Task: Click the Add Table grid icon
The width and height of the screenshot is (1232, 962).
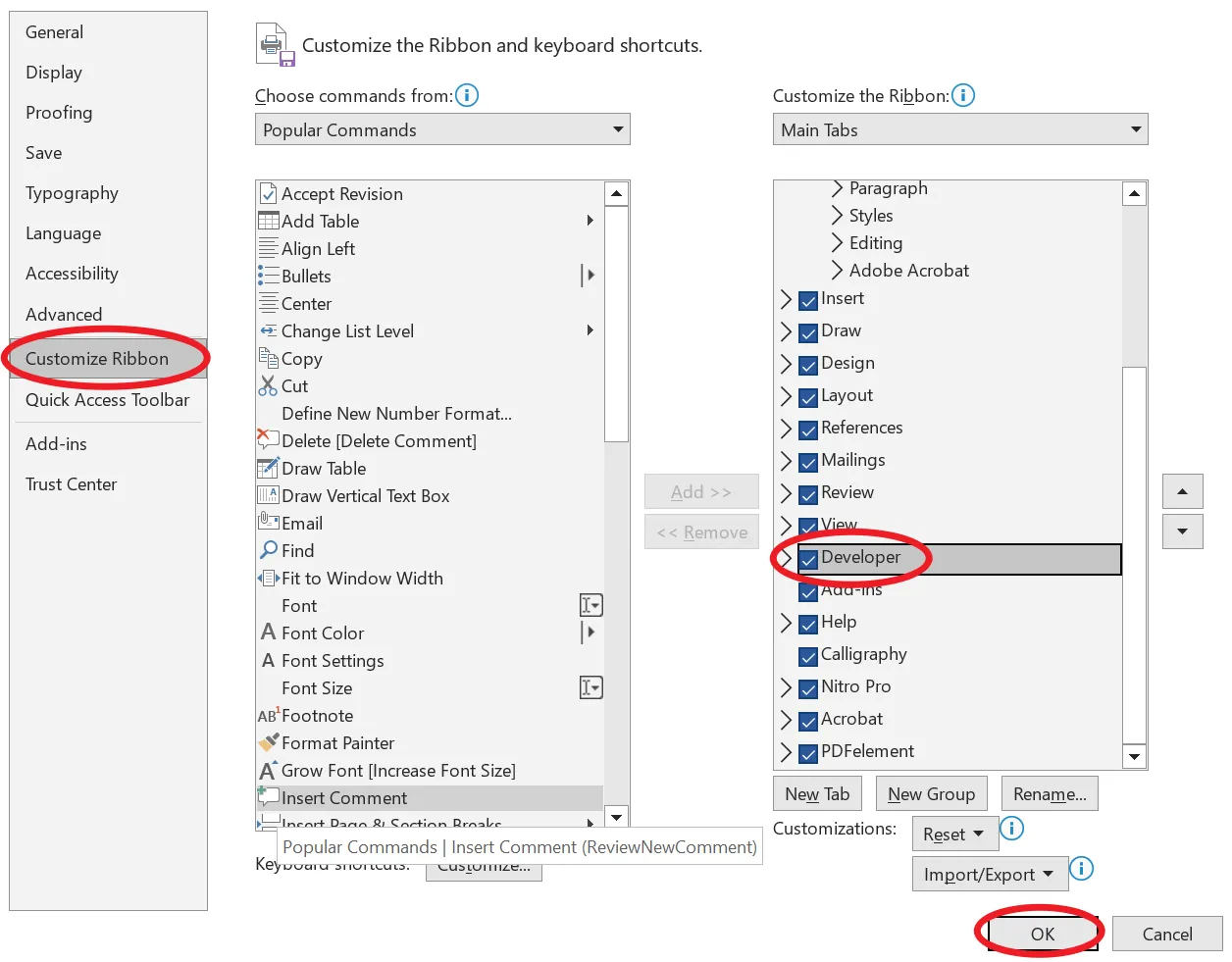Action: 268,222
